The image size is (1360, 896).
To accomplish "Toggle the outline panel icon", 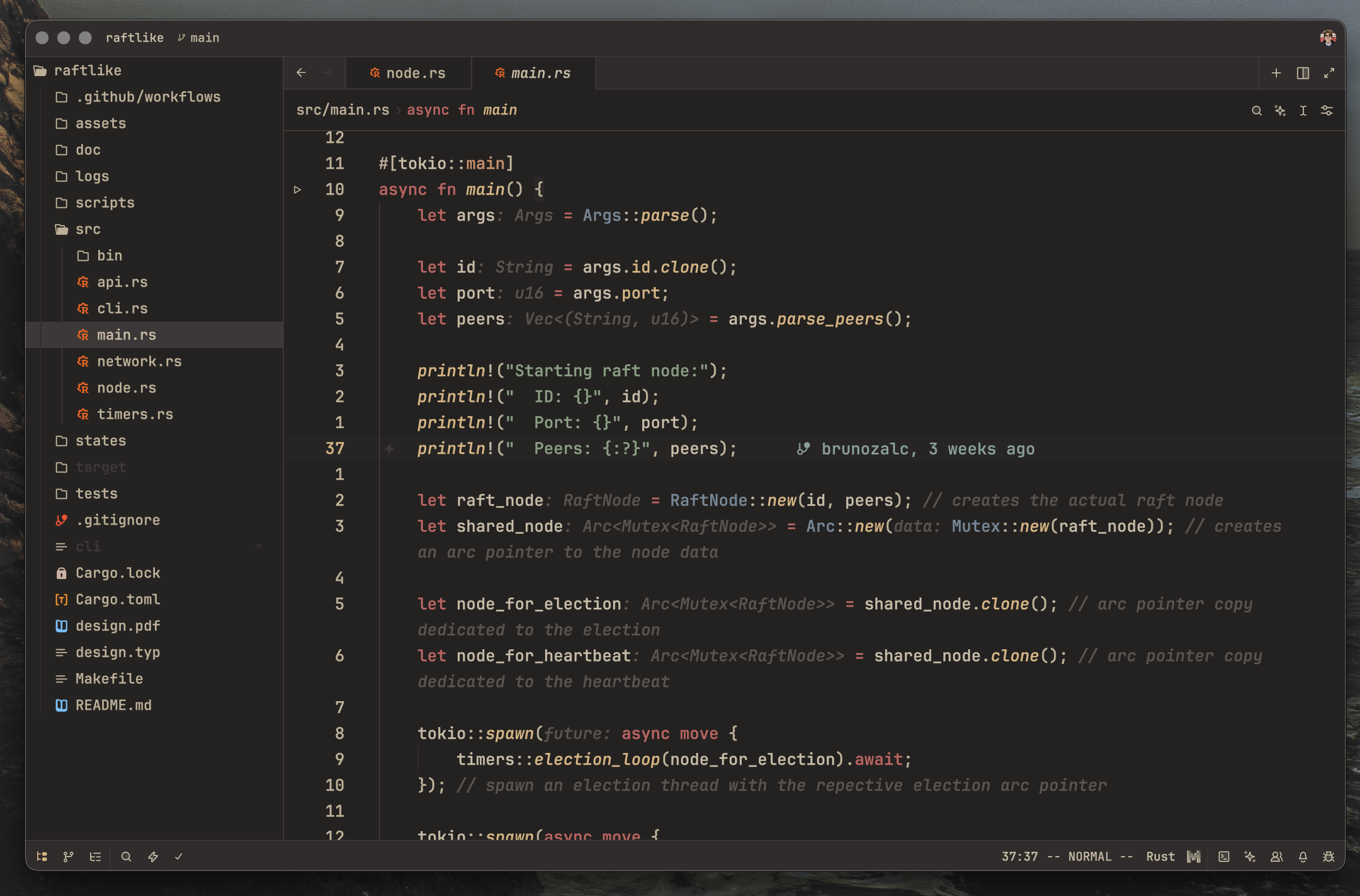I will point(96,856).
